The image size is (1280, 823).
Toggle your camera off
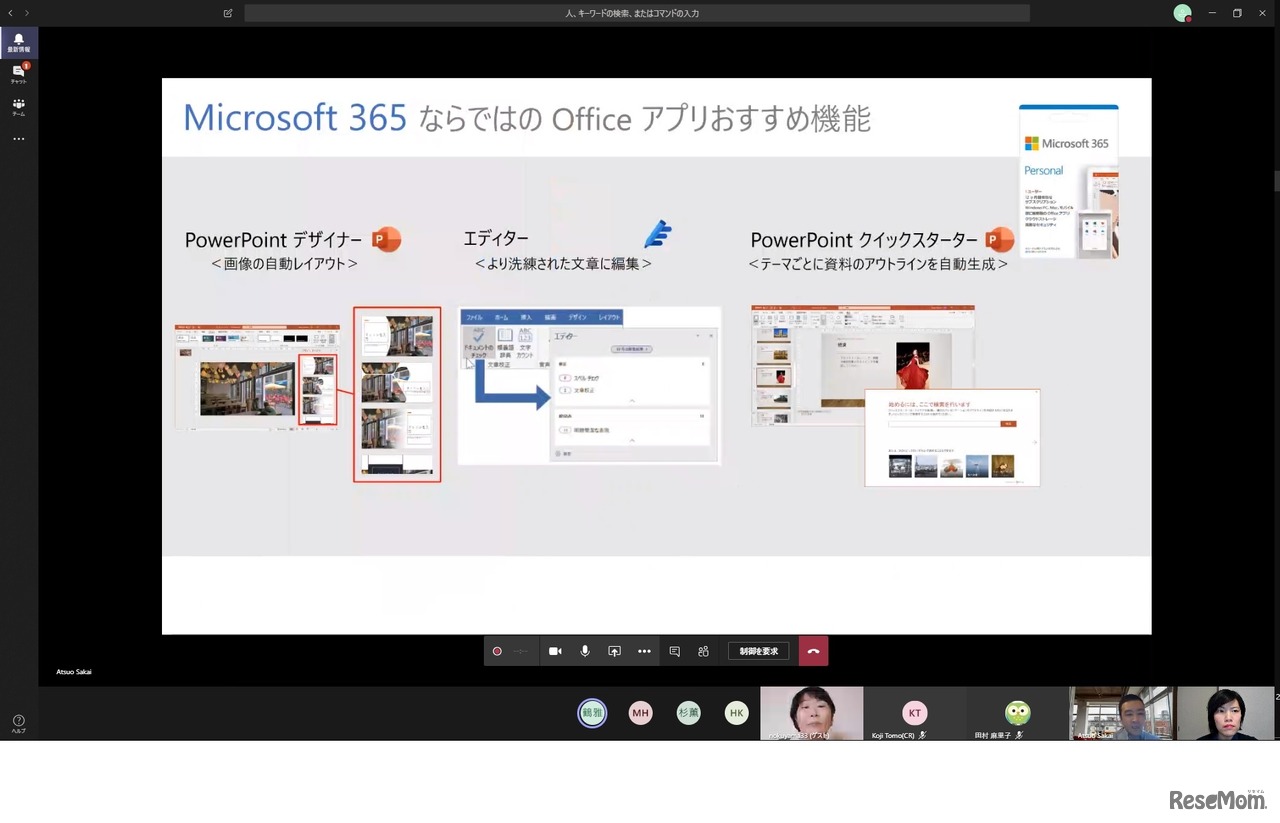pyautogui.click(x=555, y=651)
